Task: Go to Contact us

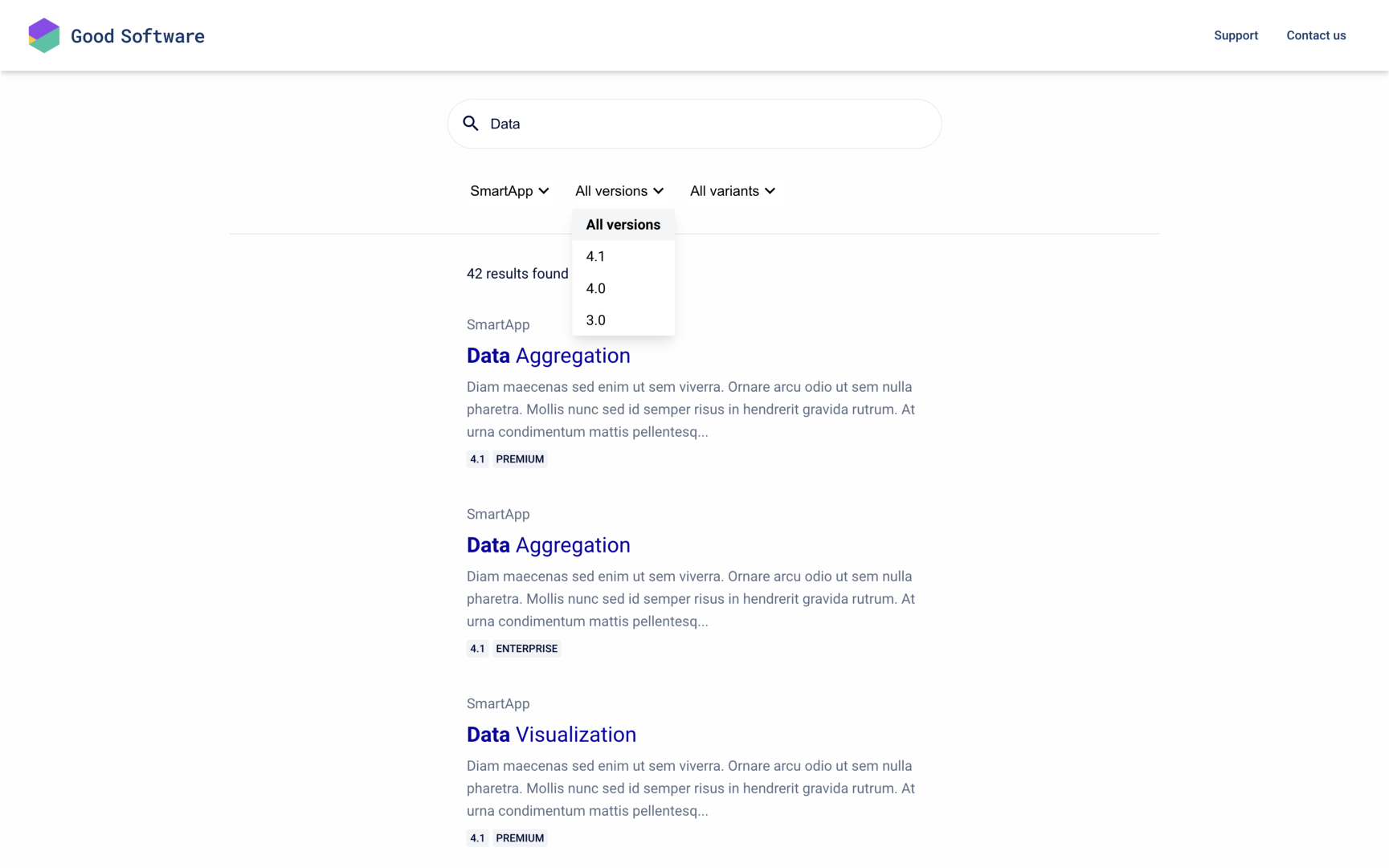Action: click(1316, 35)
